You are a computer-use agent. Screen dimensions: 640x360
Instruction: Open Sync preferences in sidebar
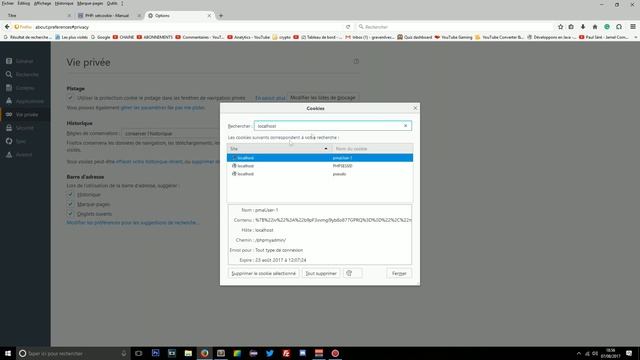[25, 141]
